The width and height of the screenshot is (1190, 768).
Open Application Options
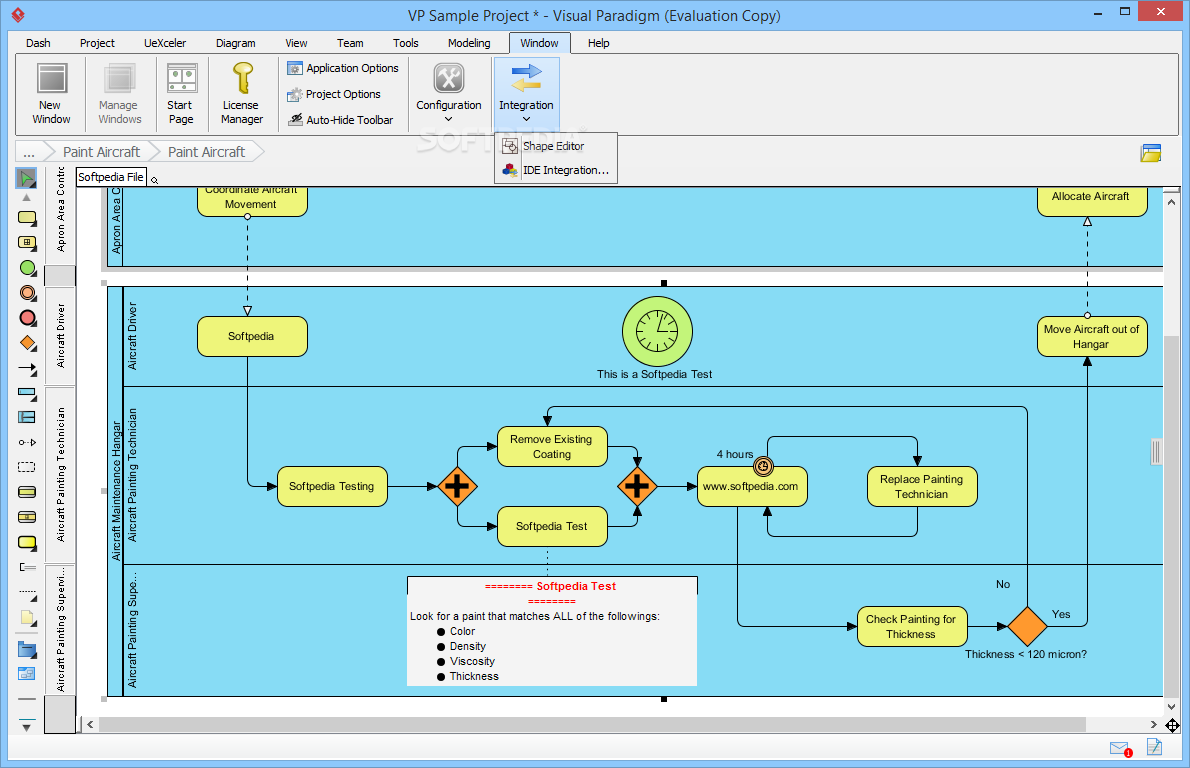click(x=343, y=68)
